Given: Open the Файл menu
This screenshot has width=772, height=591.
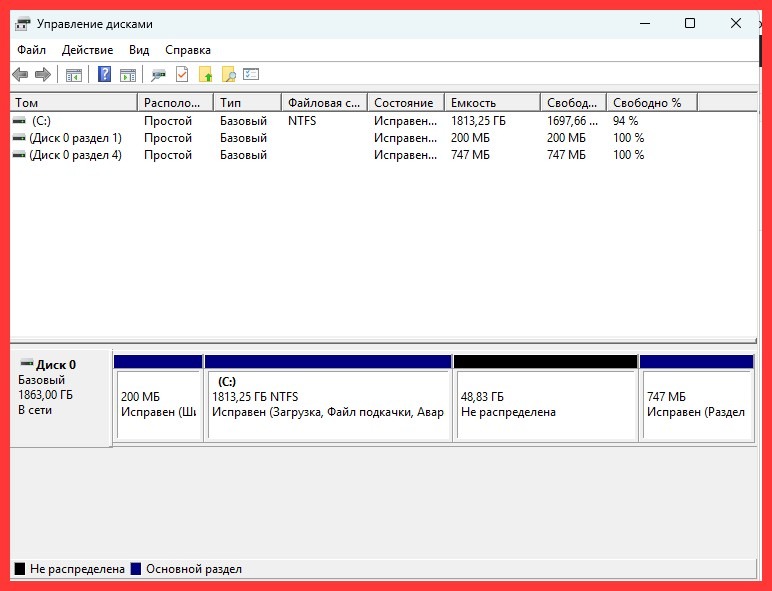Looking at the screenshot, I should coord(31,50).
